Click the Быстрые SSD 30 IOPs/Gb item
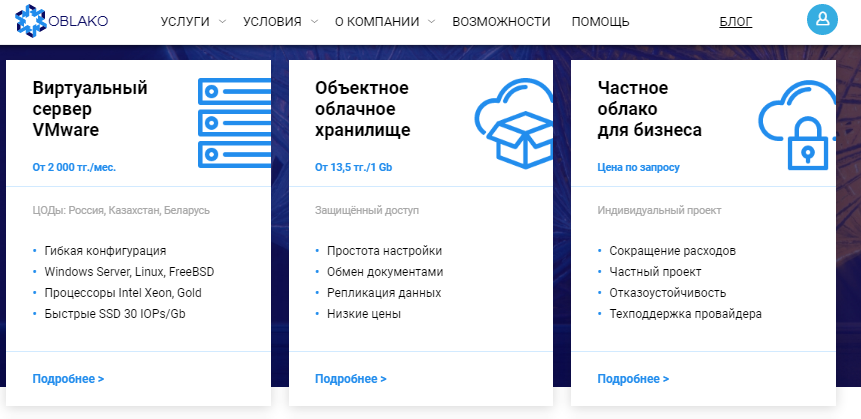This screenshot has width=861, height=419. click(115, 314)
